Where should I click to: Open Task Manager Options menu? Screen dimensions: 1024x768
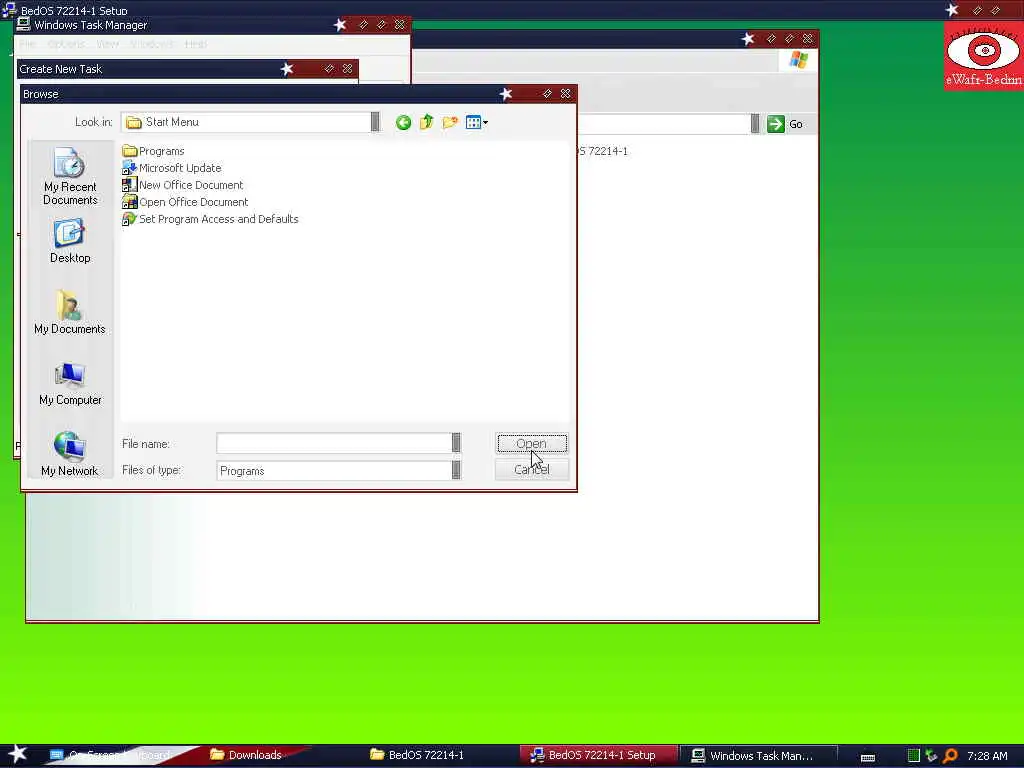point(66,44)
